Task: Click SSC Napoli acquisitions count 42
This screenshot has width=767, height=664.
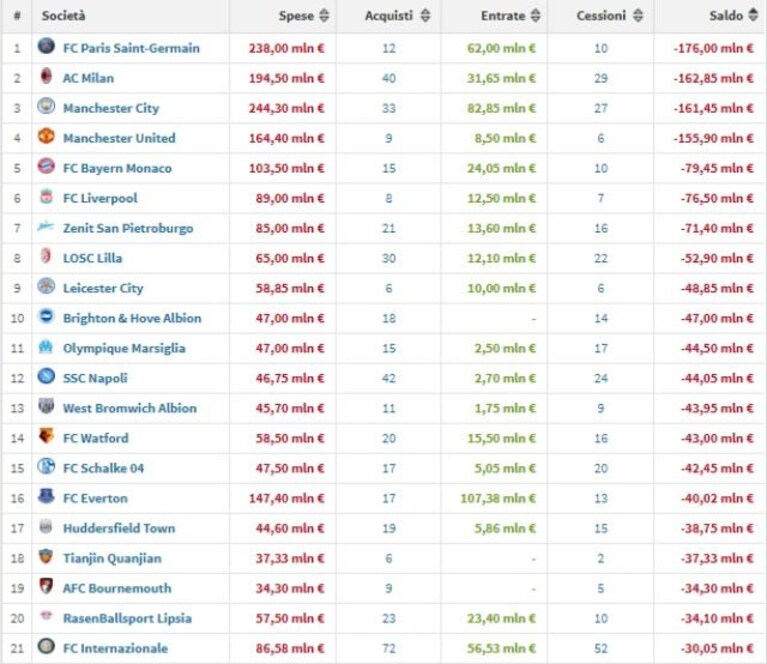Action: [x=389, y=378]
